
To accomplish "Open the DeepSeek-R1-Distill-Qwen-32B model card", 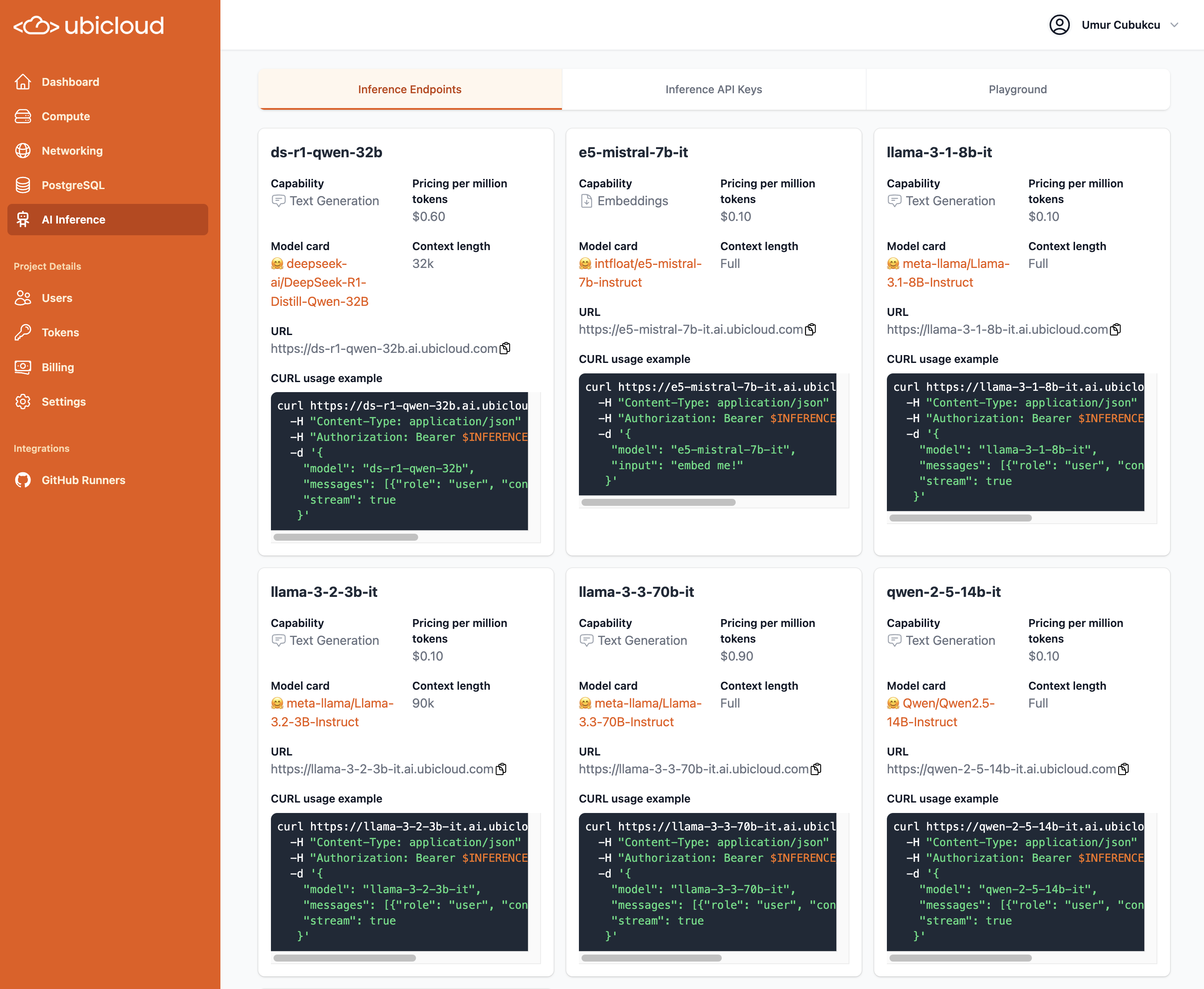I will 319,283.
